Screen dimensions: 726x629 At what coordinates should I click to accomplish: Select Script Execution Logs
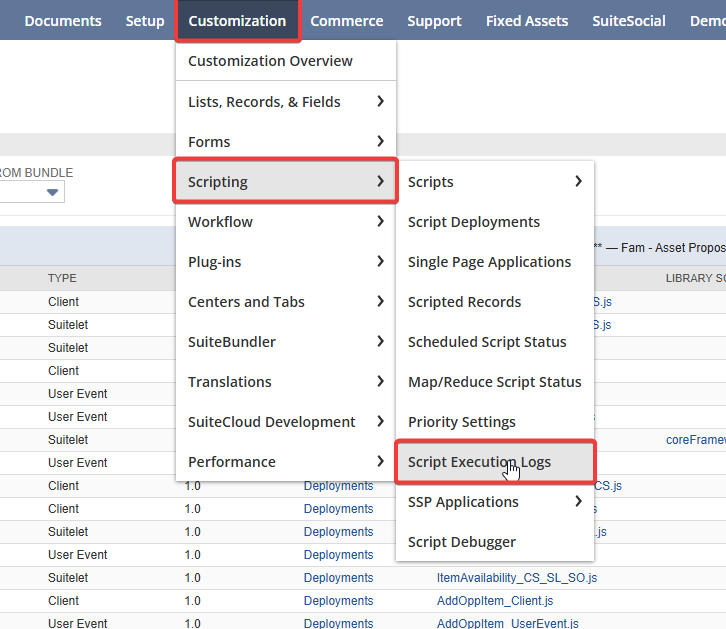[x=495, y=462]
